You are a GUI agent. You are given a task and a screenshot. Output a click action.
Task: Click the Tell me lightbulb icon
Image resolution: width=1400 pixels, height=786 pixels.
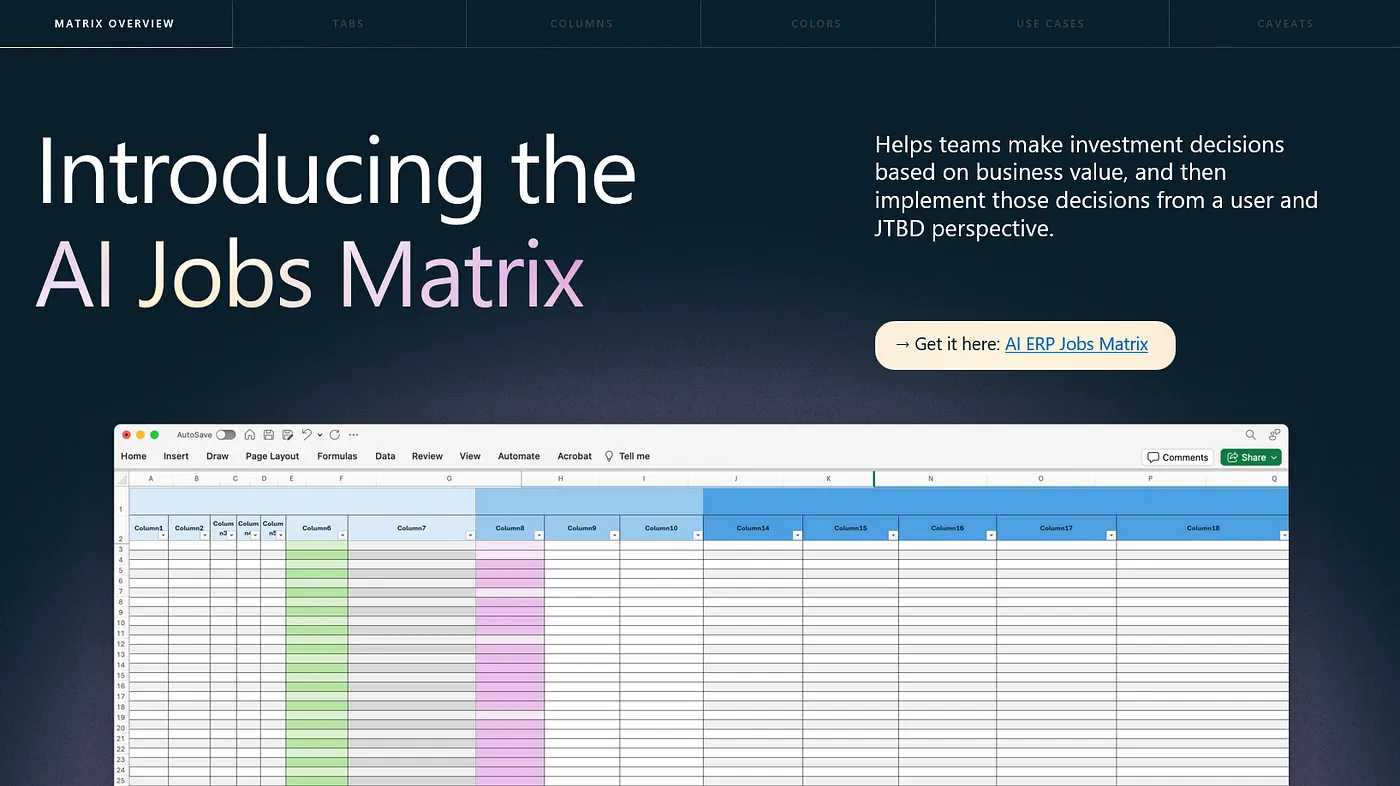(x=609, y=456)
